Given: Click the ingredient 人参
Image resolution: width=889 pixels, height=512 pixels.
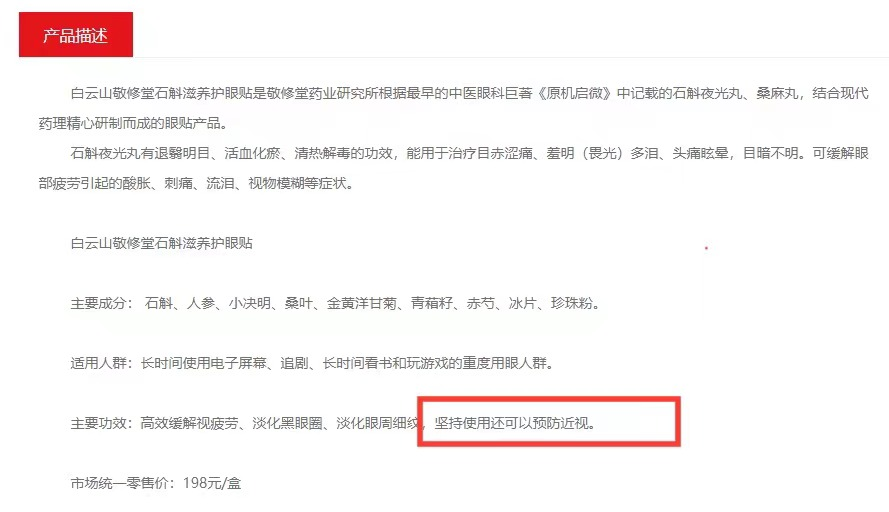Looking at the screenshot, I should coord(201,303).
